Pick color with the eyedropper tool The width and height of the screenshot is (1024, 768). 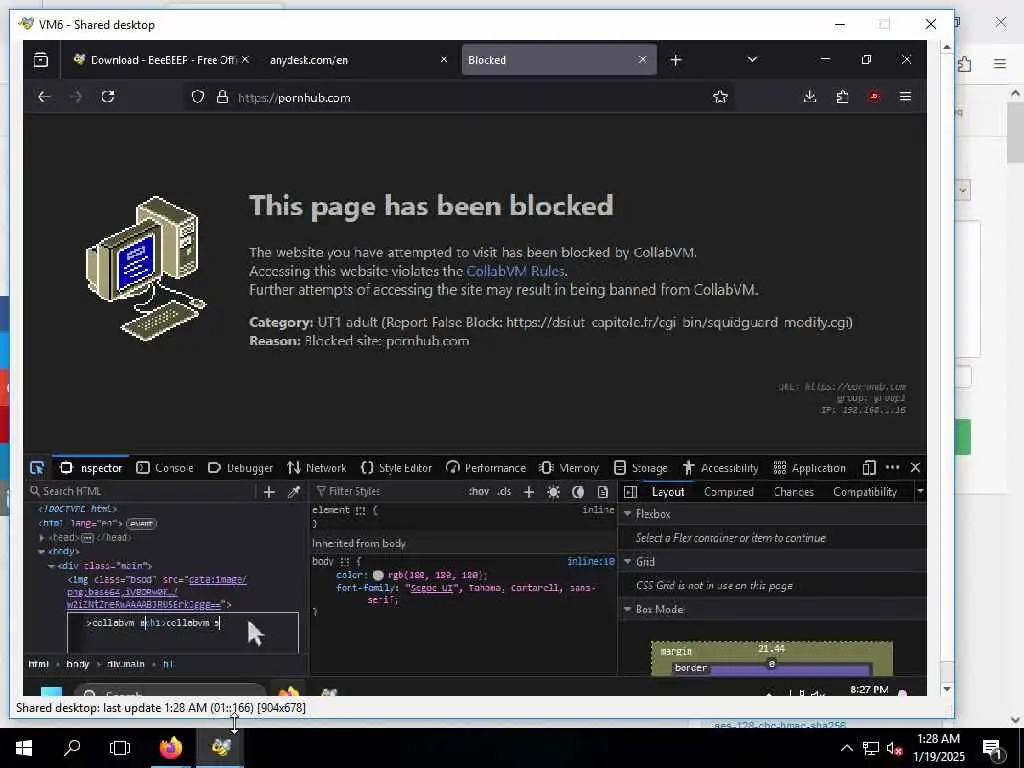coord(294,492)
